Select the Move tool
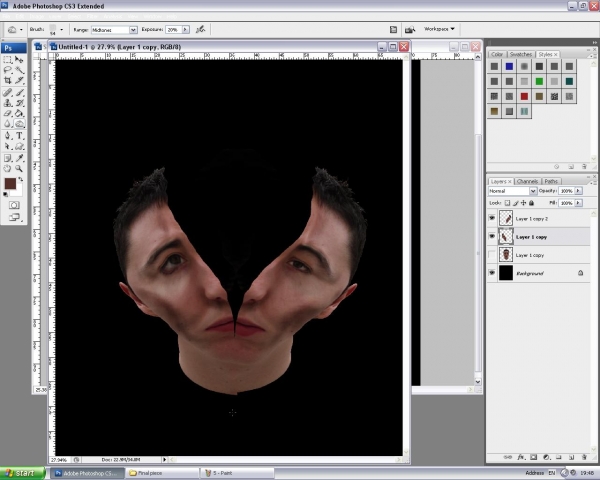The height and width of the screenshot is (480, 600). coord(19,60)
